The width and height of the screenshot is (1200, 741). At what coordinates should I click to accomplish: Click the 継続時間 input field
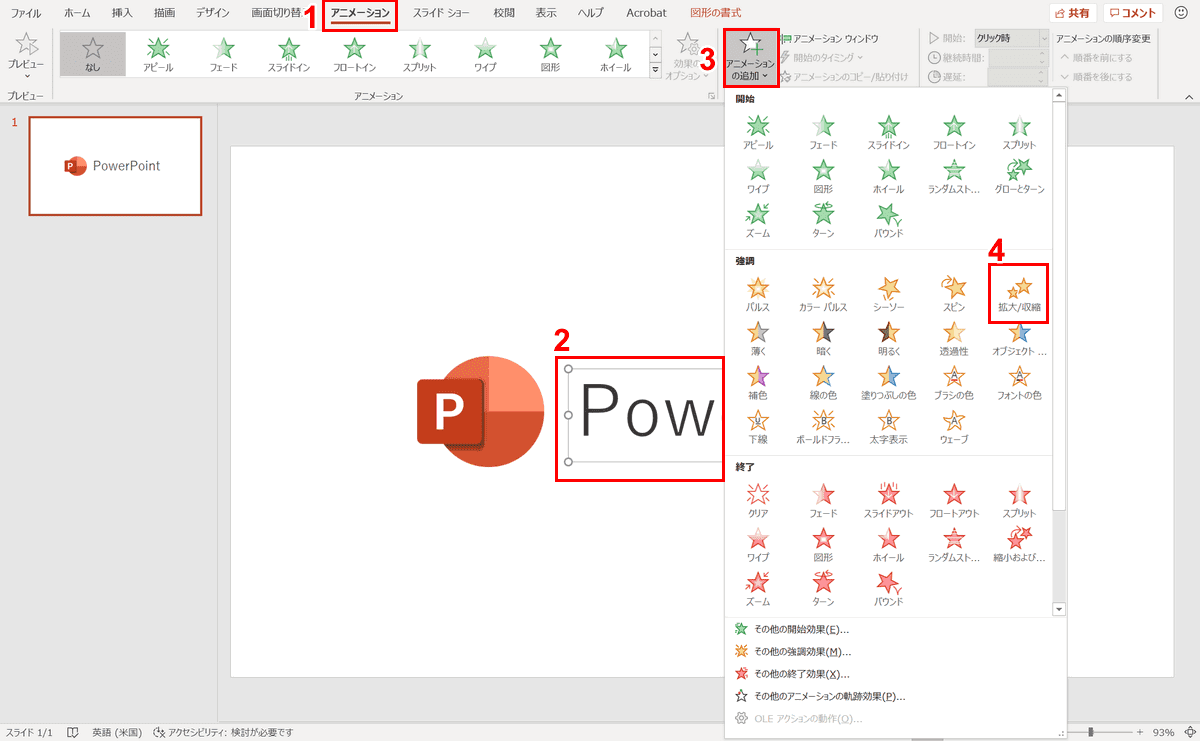pyautogui.click(x=1018, y=58)
